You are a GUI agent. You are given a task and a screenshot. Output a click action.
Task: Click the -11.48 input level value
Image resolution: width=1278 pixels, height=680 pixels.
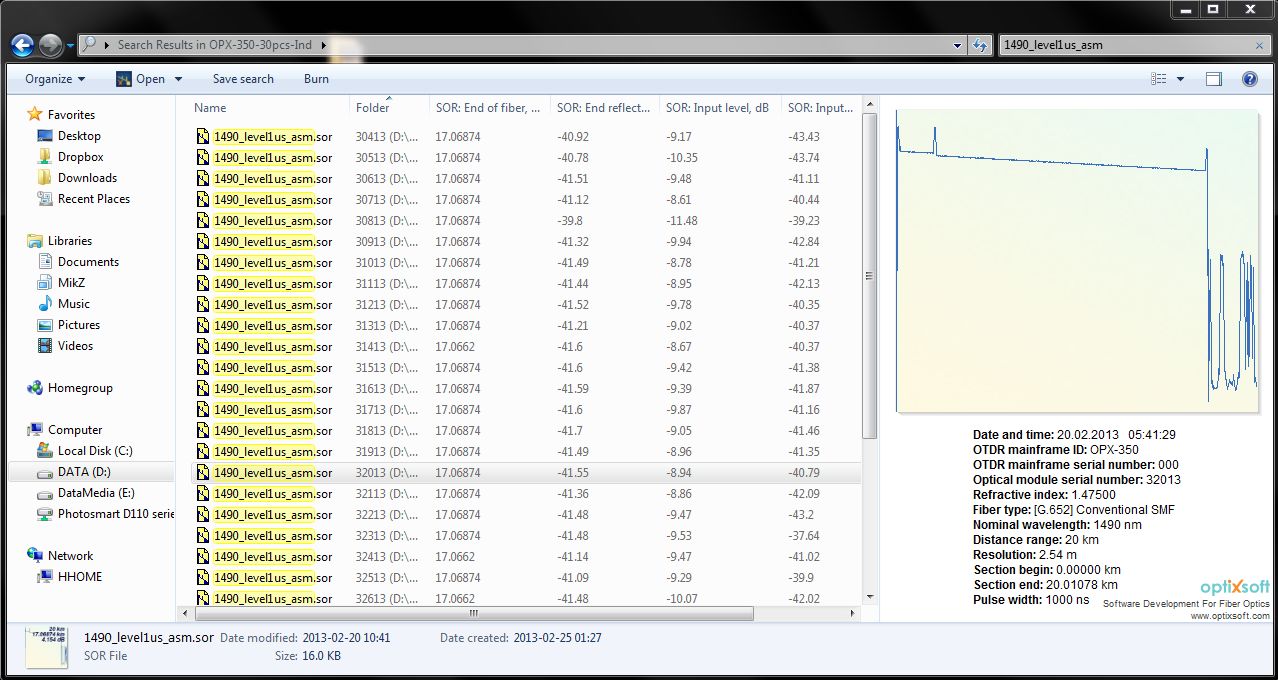682,221
